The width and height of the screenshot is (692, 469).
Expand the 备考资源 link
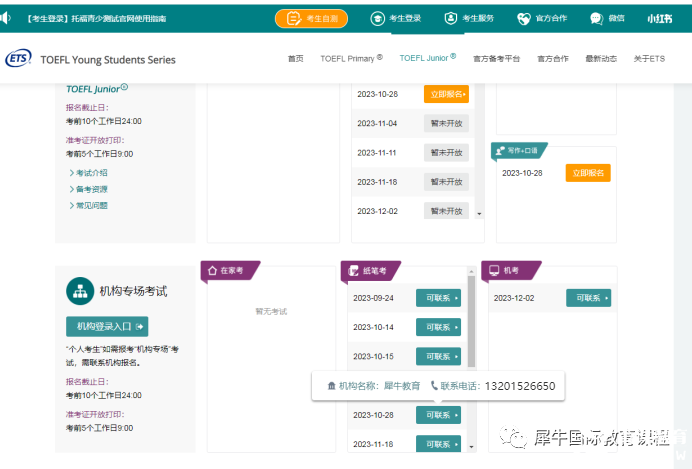point(88,189)
